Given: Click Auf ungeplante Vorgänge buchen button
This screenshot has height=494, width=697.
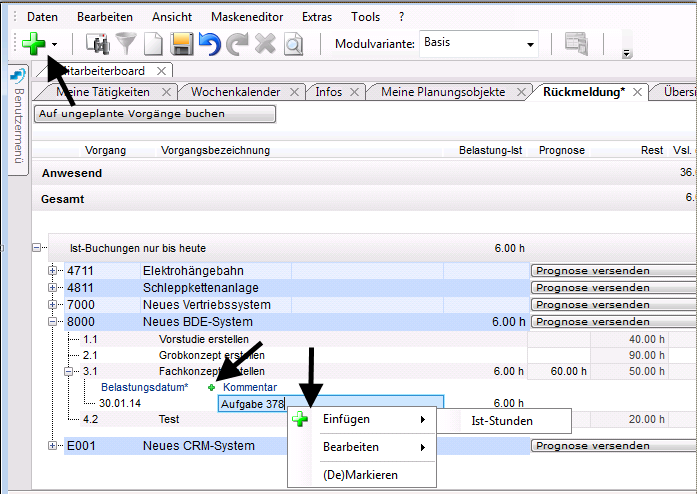Looking at the screenshot, I should tap(155, 114).
